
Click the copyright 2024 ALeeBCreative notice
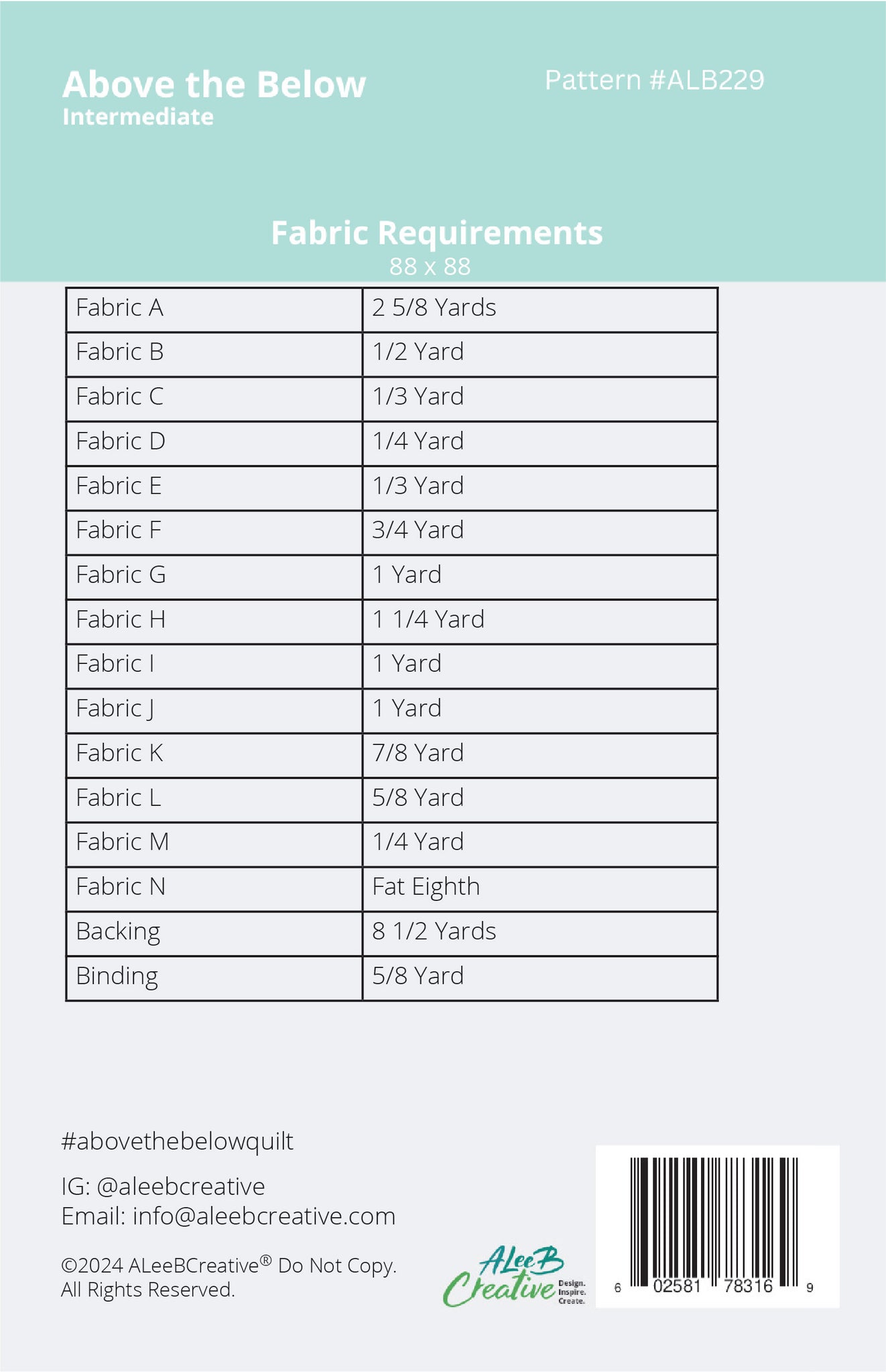click(229, 1278)
